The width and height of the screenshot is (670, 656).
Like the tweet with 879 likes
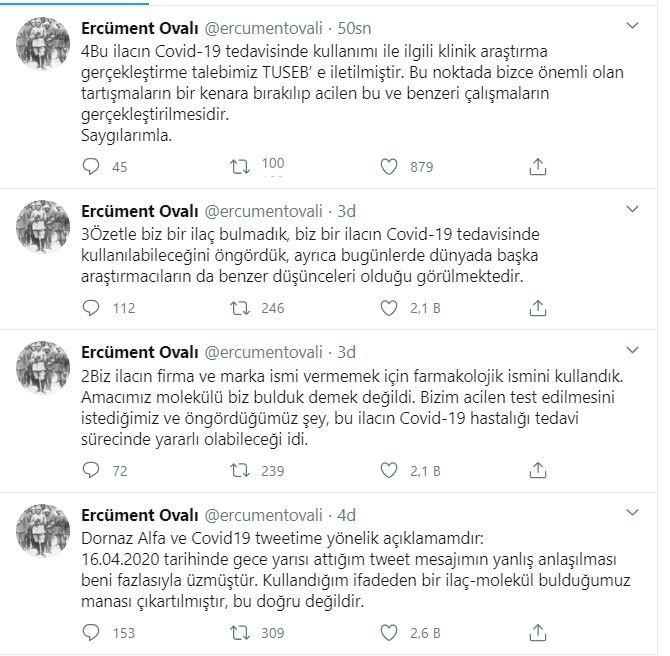389,167
